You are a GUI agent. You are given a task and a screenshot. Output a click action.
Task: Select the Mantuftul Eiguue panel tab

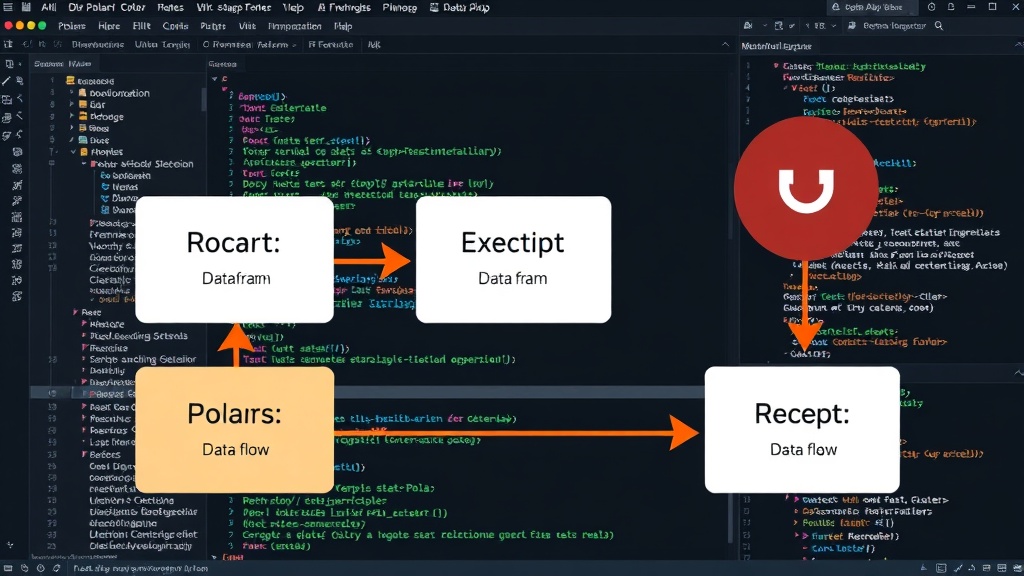click(x=776, y=46)
